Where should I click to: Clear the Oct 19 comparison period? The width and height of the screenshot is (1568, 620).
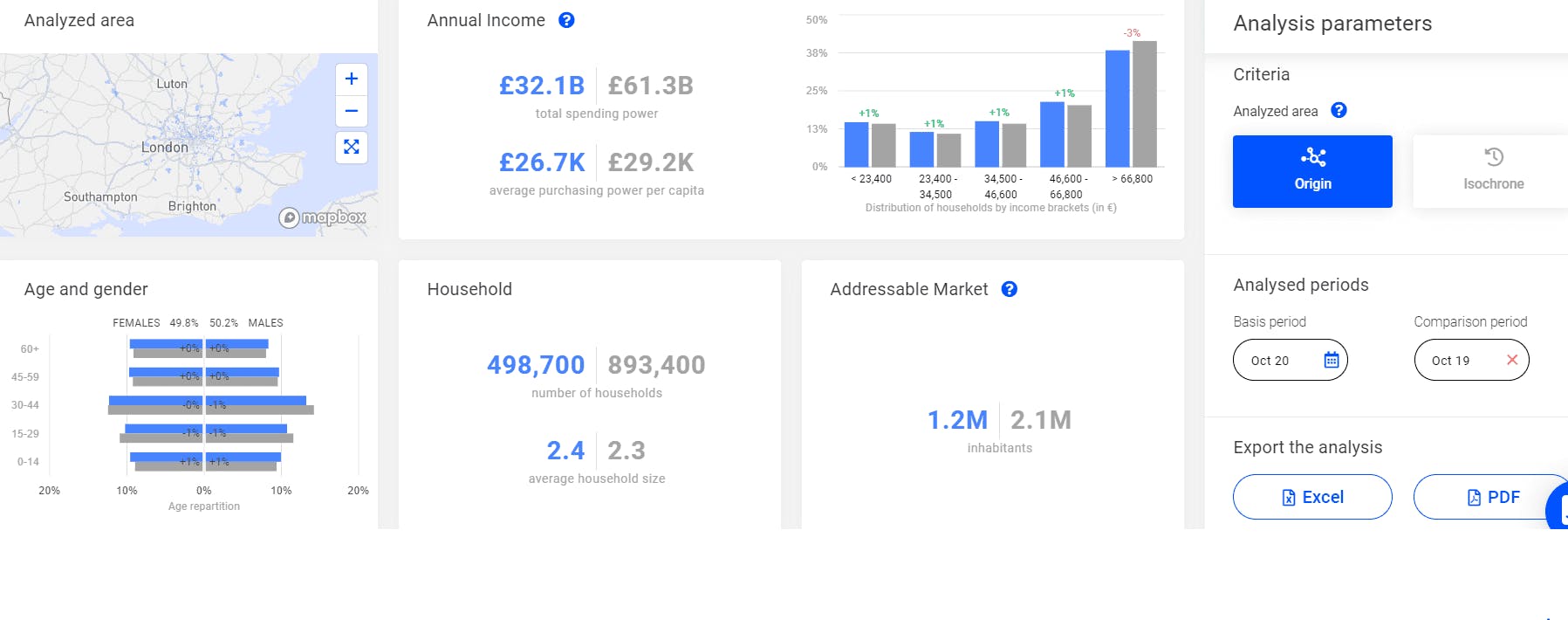click(1512, 360)
